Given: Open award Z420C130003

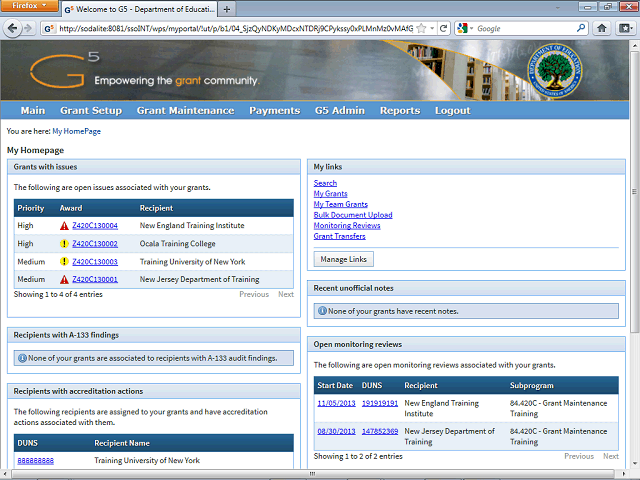Looking at the screenshot, I should coord(95,262).
